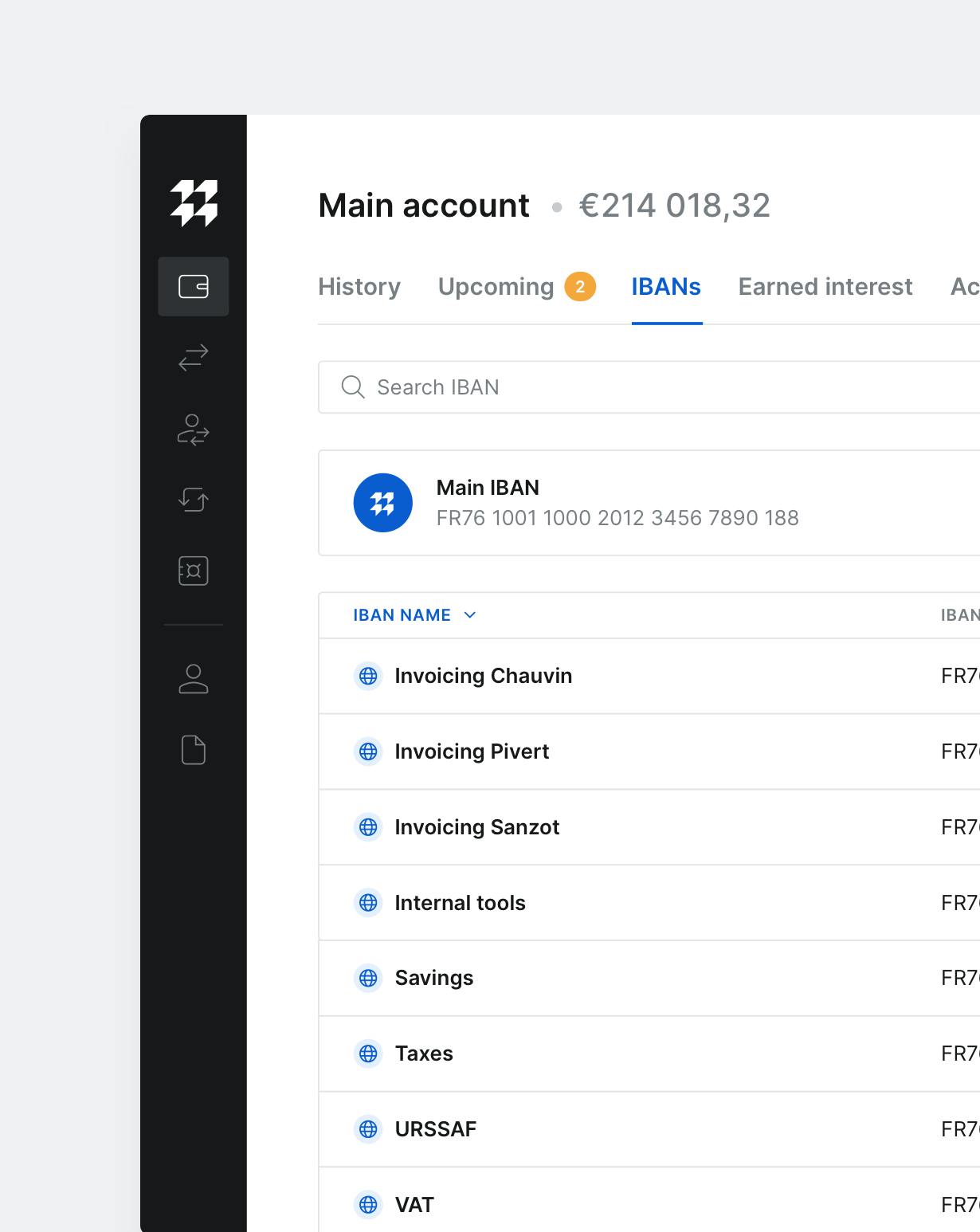Select the recurring payments loop icon
This screenshot has width=980, height=1232.
point(194,500)
